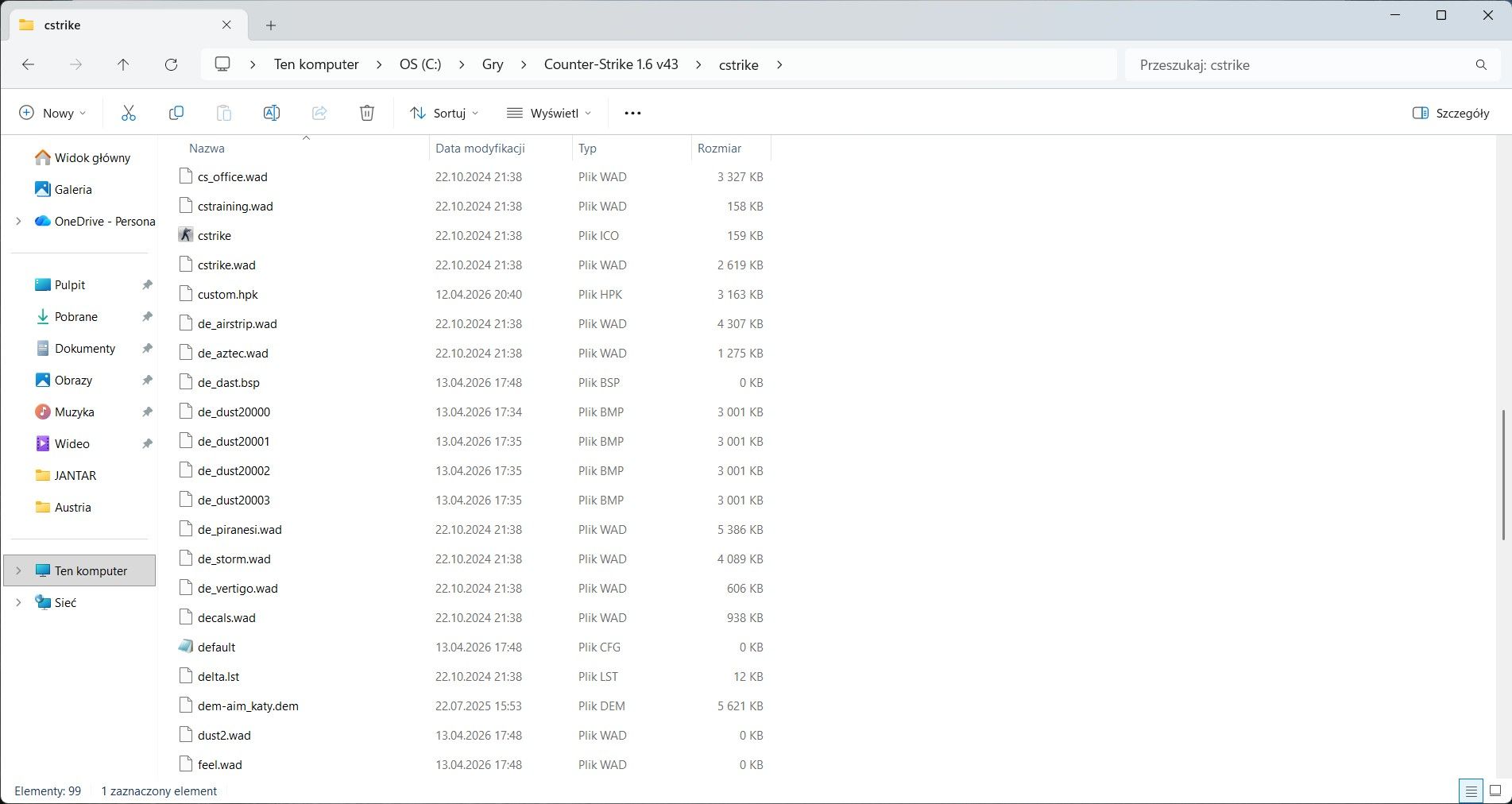Screen dimensions: 1512x804
Task: Click the Cut scissors icon
Action: click(x=129, y=113)
